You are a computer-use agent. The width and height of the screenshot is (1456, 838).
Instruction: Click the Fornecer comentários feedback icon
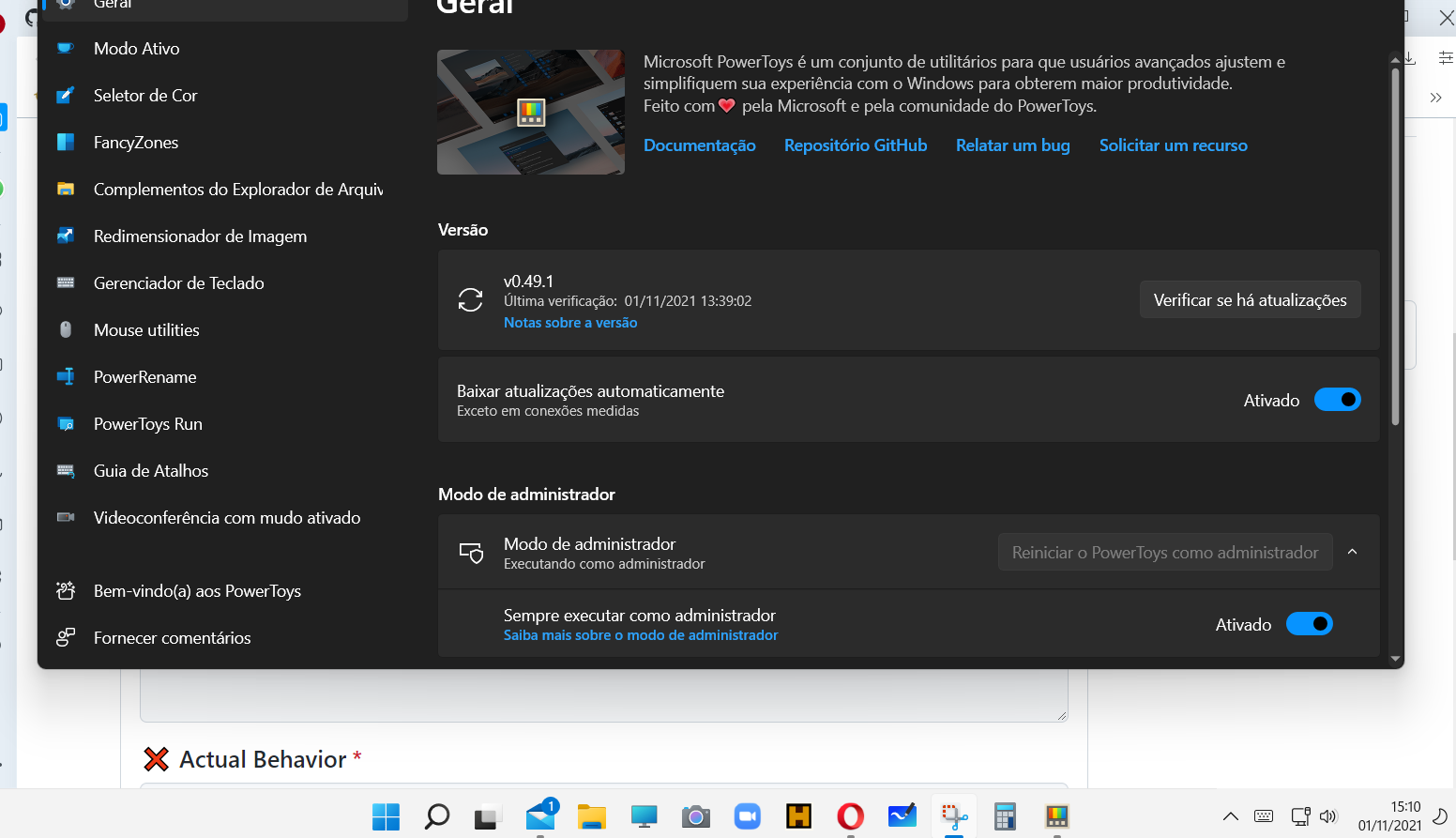[x=66, y=637]
